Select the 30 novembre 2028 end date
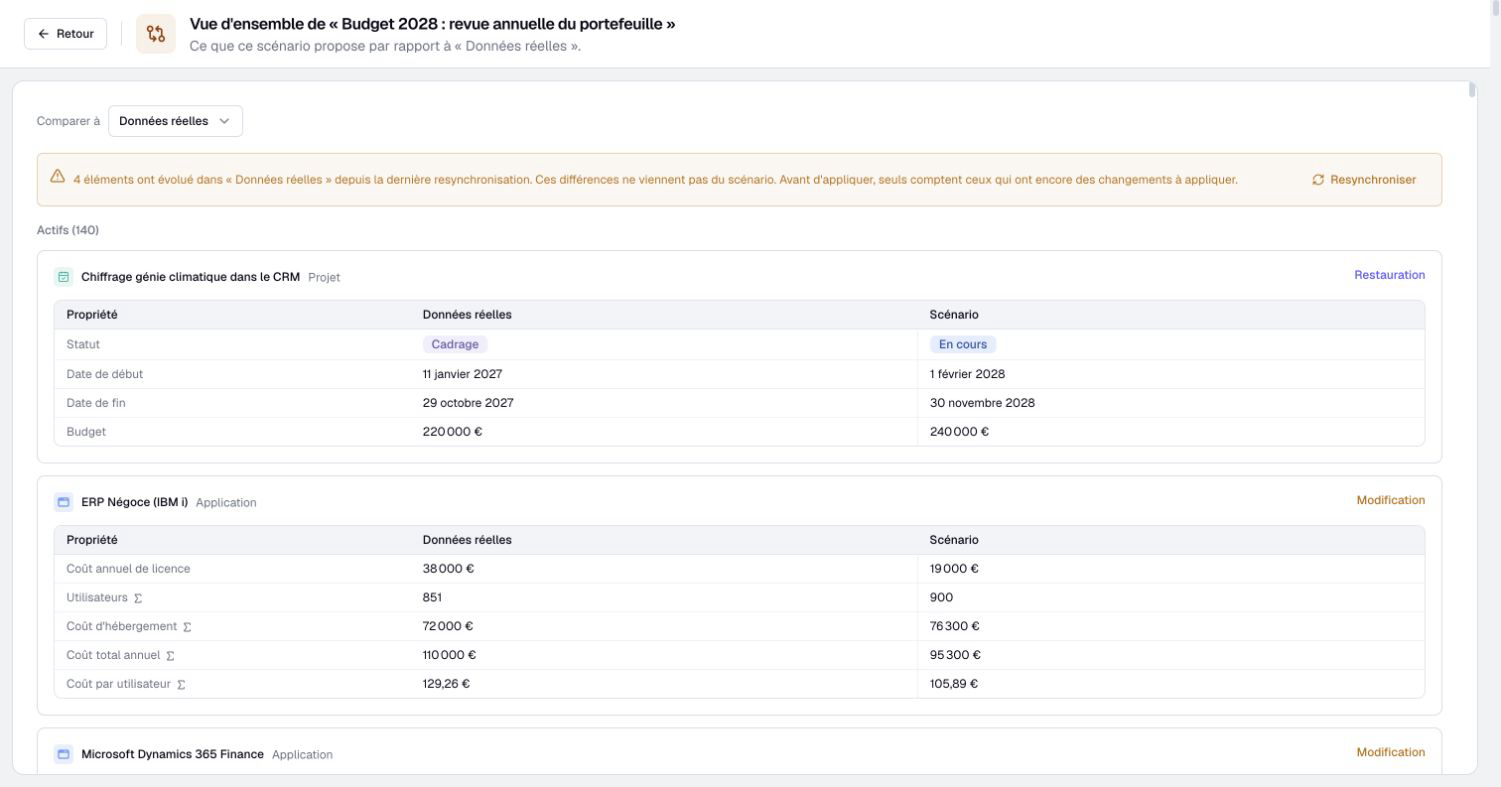This screenshot has height=787, width=1501. [982, 403]
